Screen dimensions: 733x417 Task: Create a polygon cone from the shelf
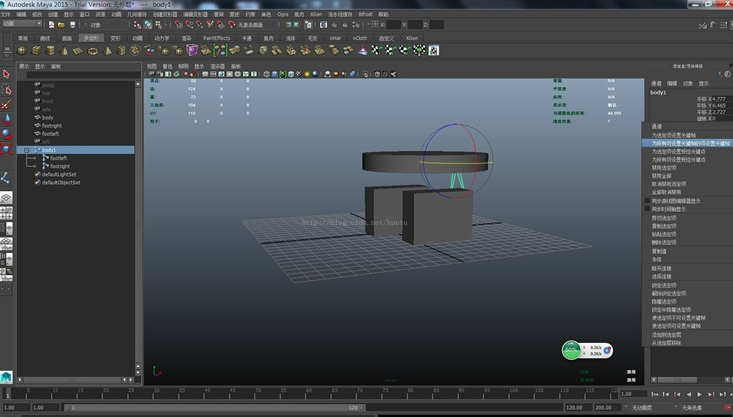(65, 50)
